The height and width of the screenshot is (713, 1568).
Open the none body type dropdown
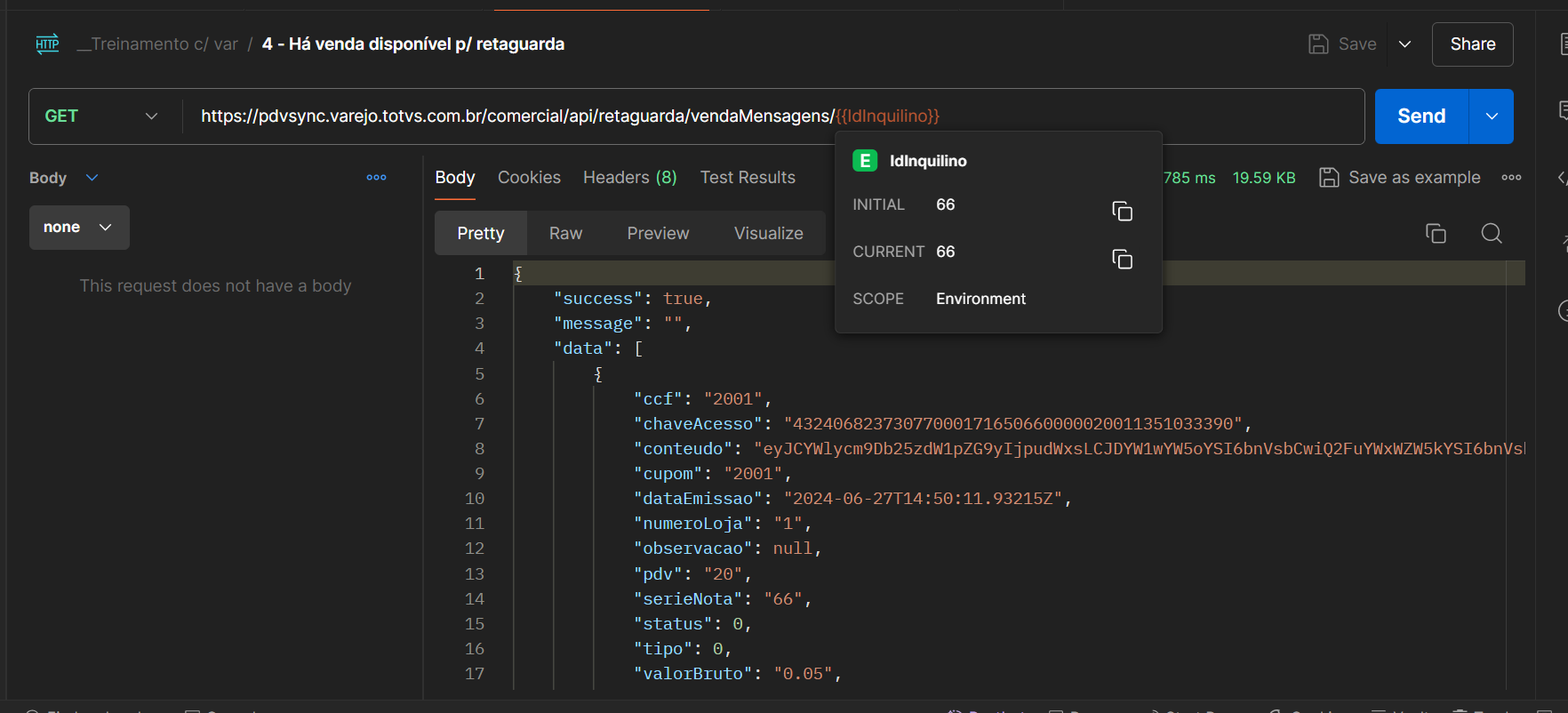(x=79, y=228)
